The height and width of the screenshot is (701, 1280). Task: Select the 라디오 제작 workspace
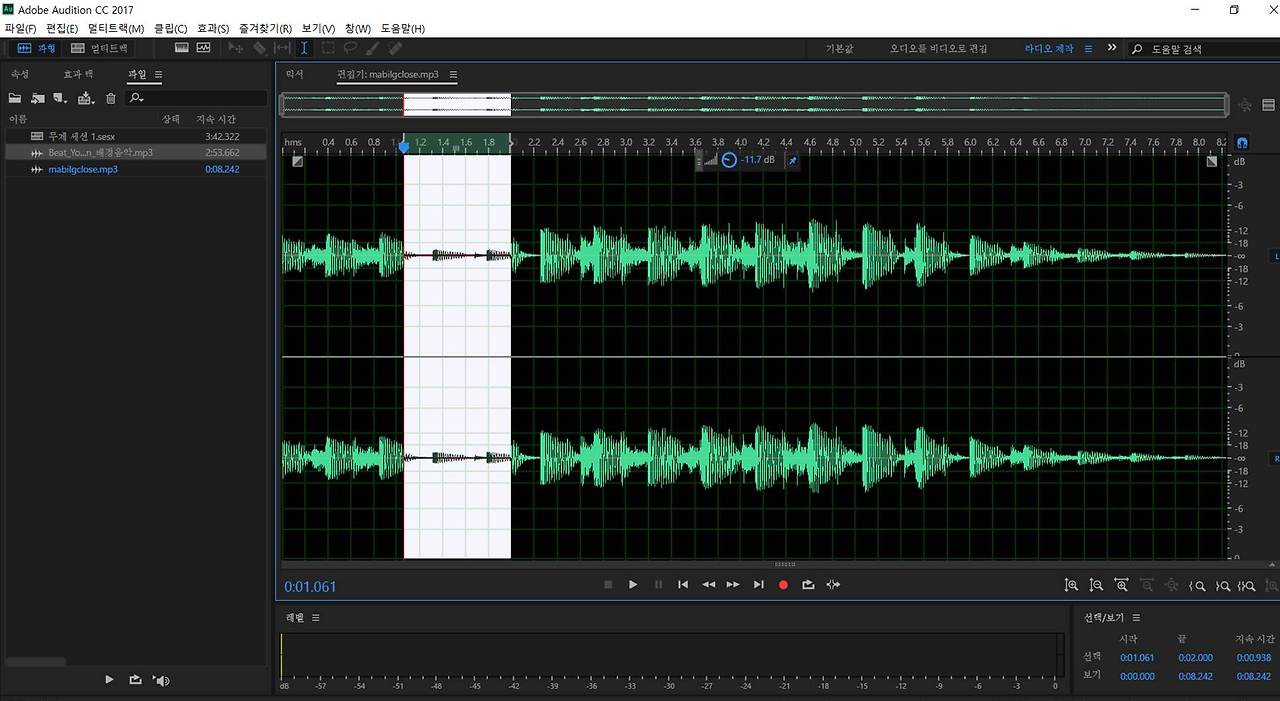point(1048,48)
